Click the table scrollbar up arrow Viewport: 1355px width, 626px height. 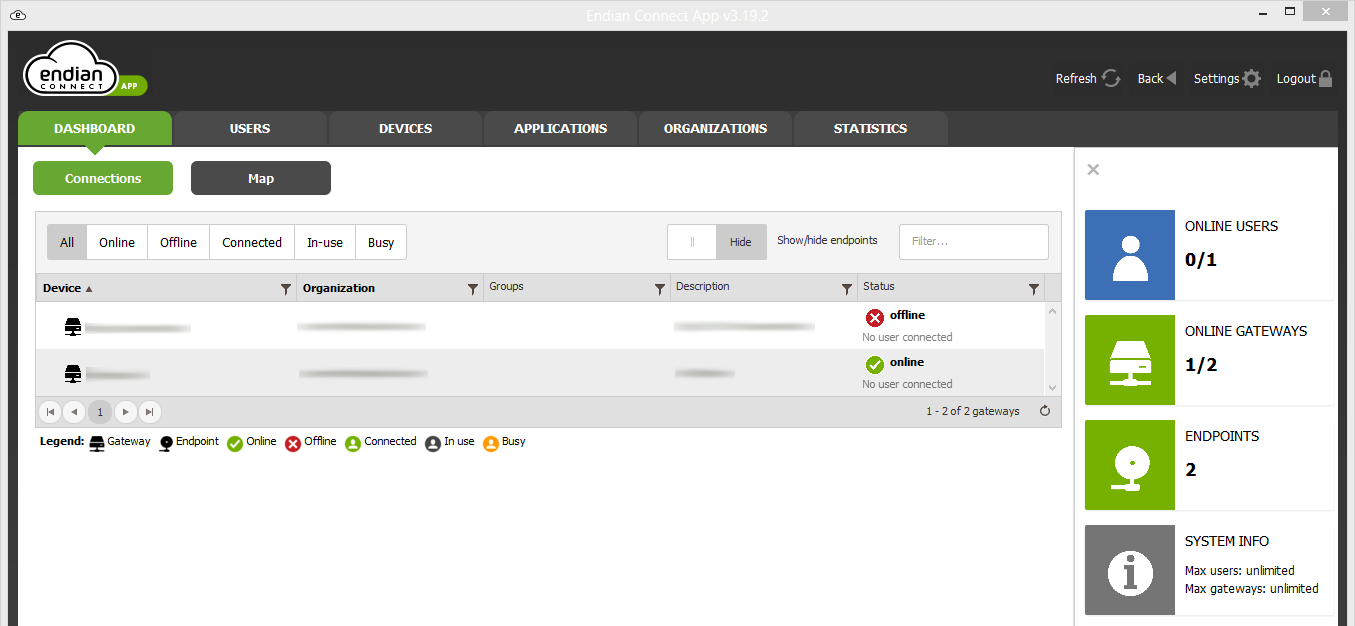[1052, 311]
